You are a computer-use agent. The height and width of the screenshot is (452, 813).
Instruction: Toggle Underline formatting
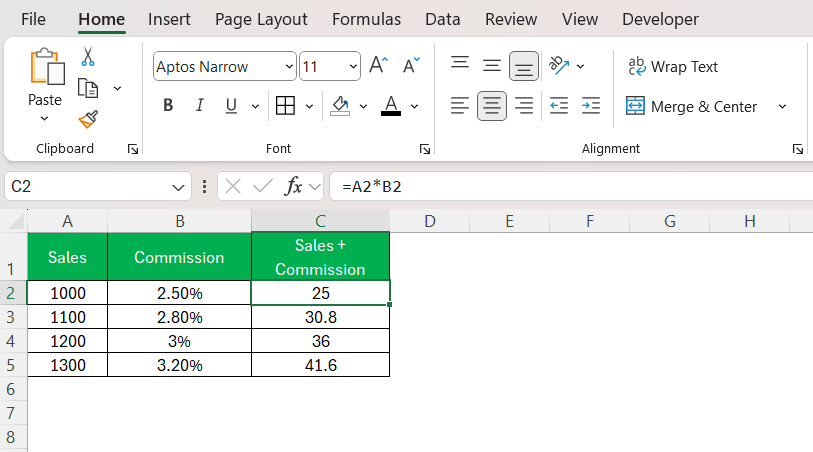point(231,106)
